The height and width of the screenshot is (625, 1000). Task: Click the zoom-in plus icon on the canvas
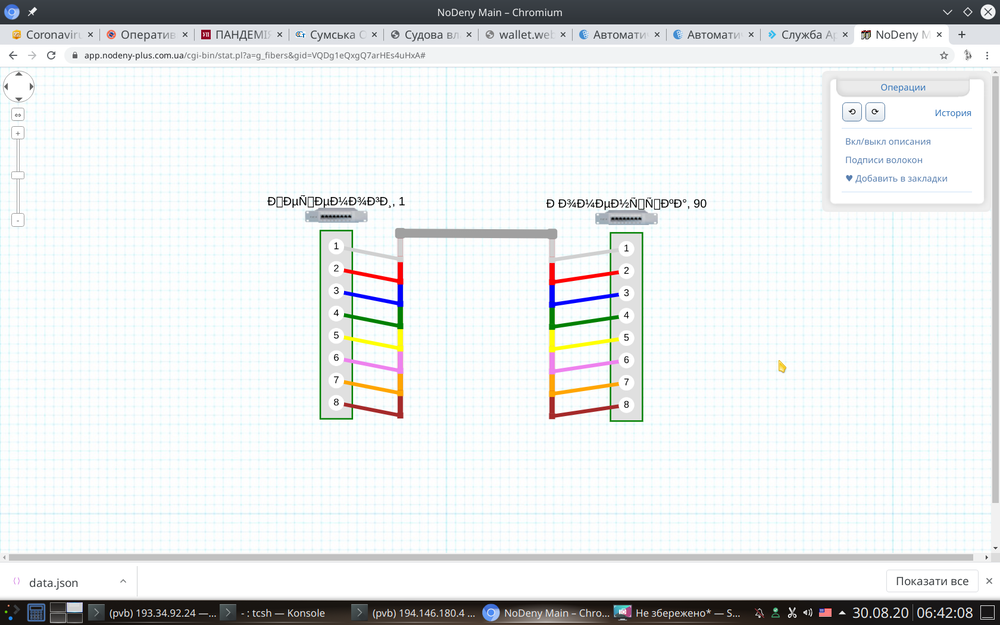point(17,132)
